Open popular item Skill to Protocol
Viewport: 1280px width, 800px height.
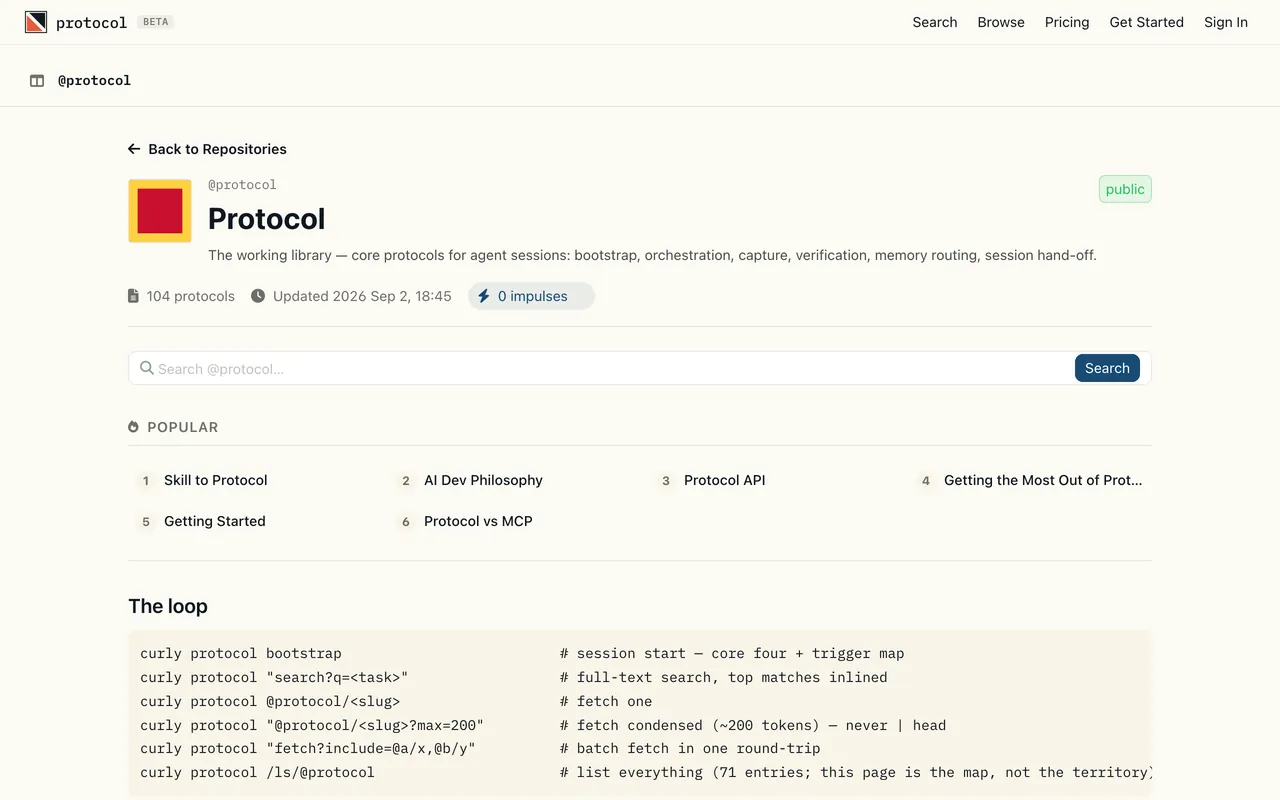click(216, 480)
